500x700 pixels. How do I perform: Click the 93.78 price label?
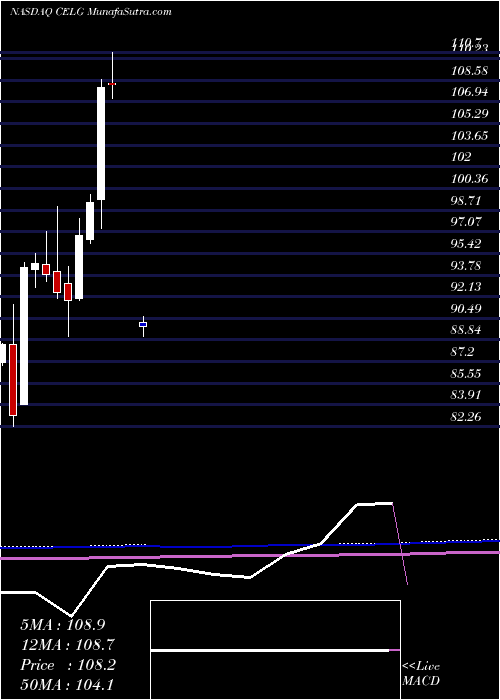(x=466, y=265)
